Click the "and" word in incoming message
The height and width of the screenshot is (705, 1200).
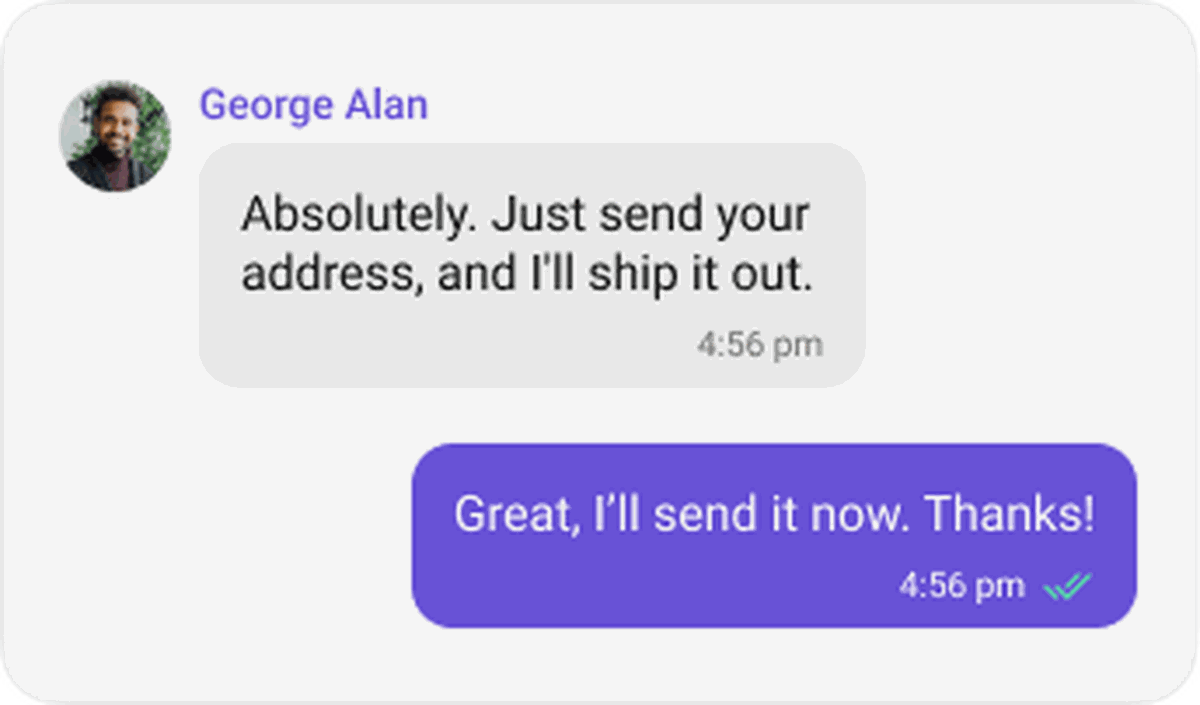click(472, 275)
